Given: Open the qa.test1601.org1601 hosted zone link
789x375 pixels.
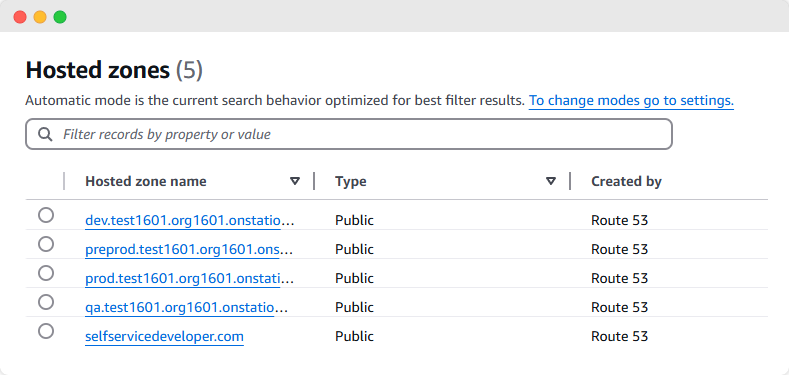Looking at the screenshot, I should pos(186,308).
